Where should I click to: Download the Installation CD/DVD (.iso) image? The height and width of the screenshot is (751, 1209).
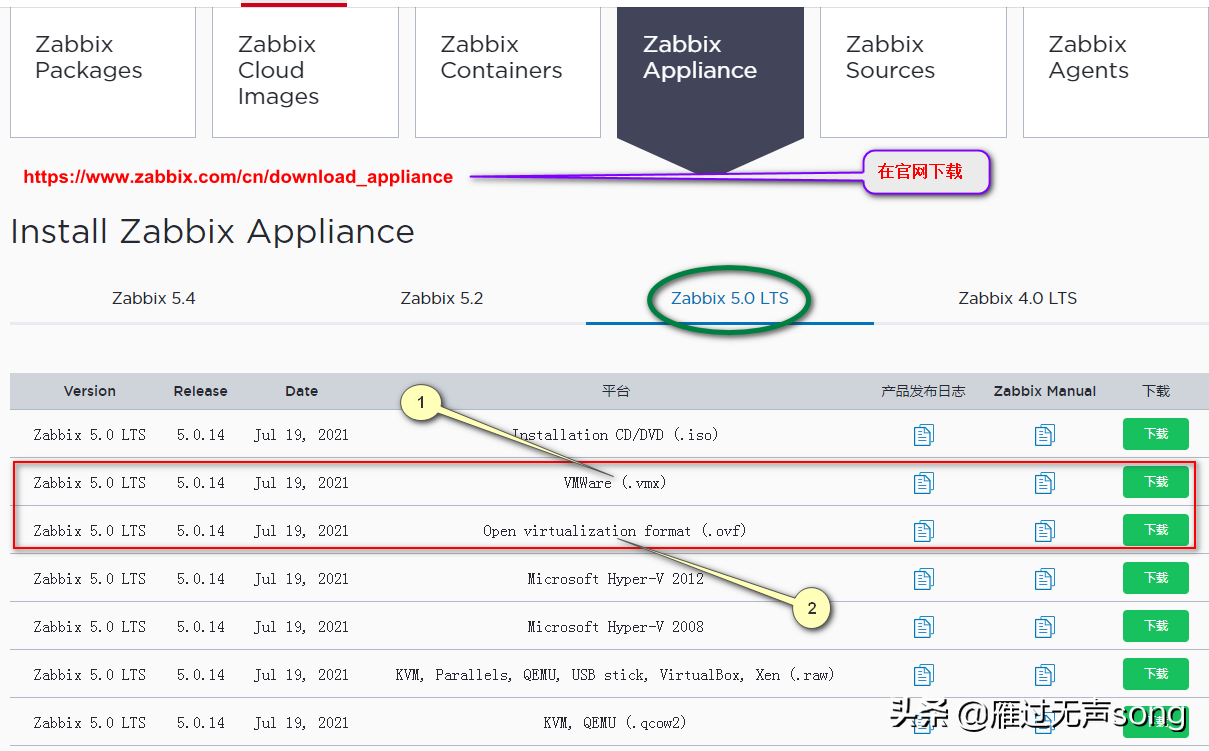click(1156, 434)
